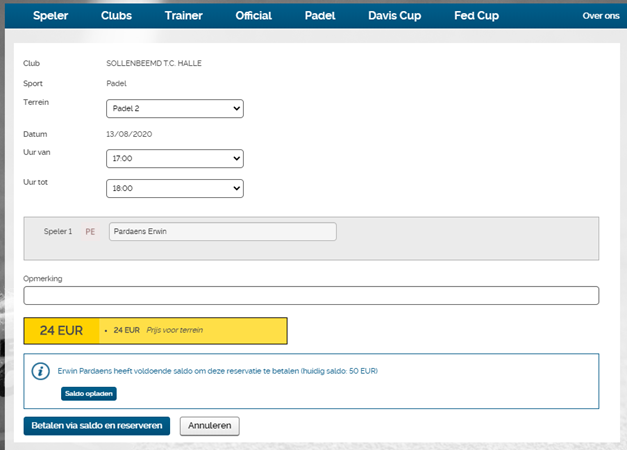627x450 pixels.
Task: Click the Speler 1 field with Pardaens Erwin
Action: coord(221,232)
